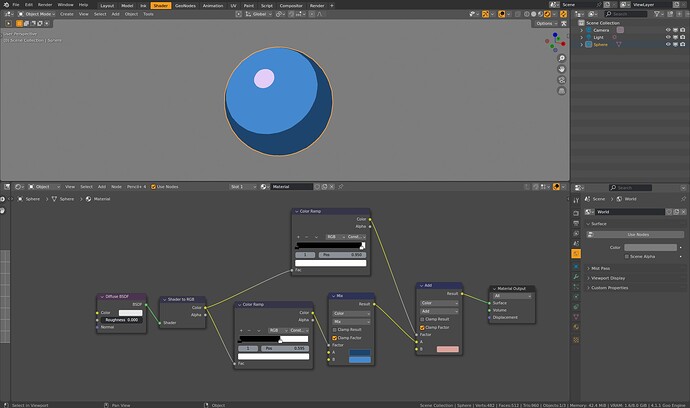Image resolution: width=690 pixels, height=408 pixels.
Task: Toggle Scene Alpha checkbox in World panel
Action: 627,257
